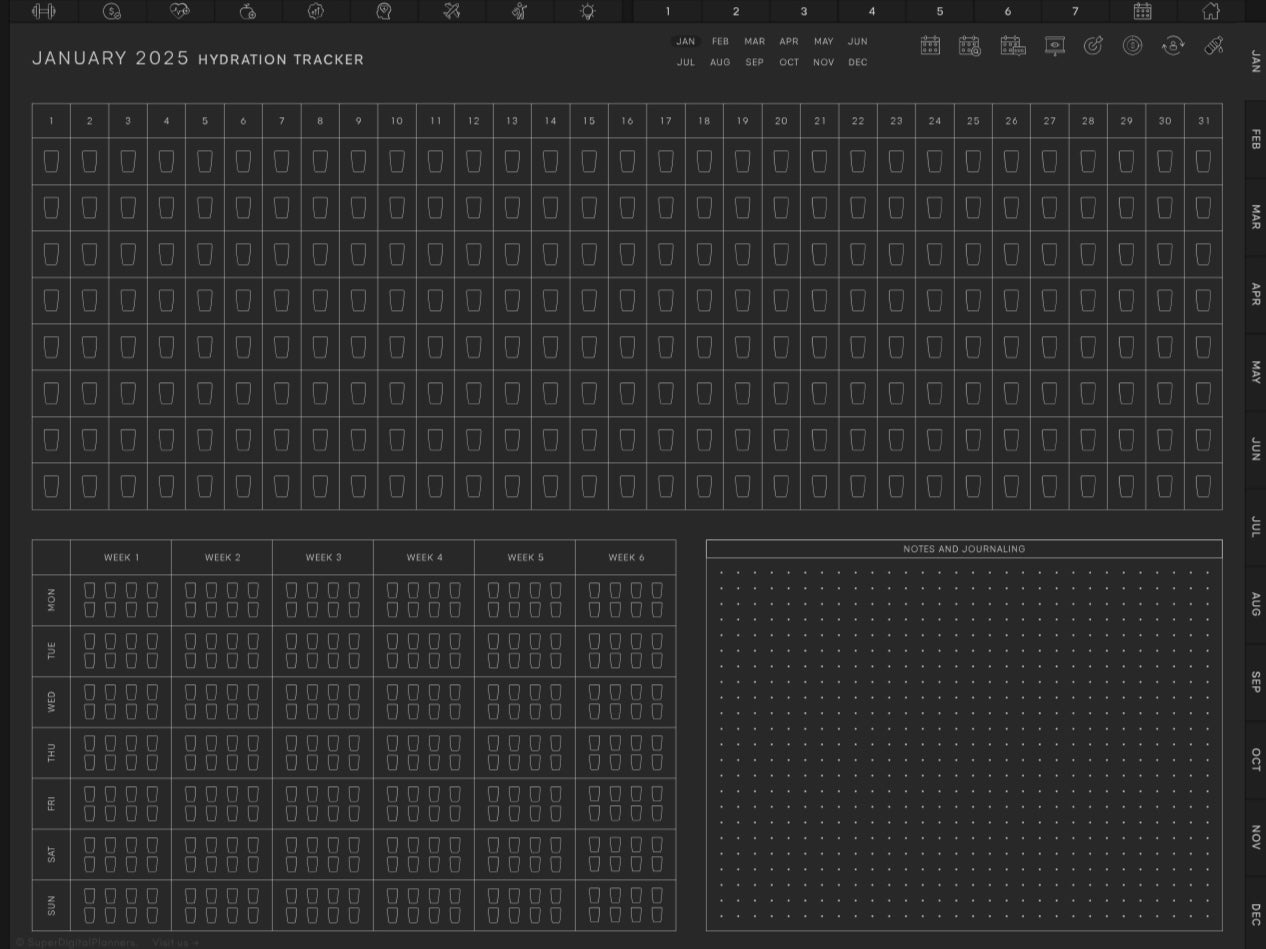Switch to the FEB side tab

click(x=1255, y=139)
